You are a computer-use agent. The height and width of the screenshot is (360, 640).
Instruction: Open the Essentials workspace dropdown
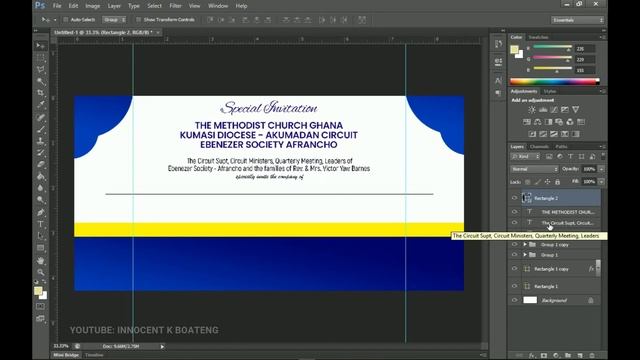pos(577,20)
